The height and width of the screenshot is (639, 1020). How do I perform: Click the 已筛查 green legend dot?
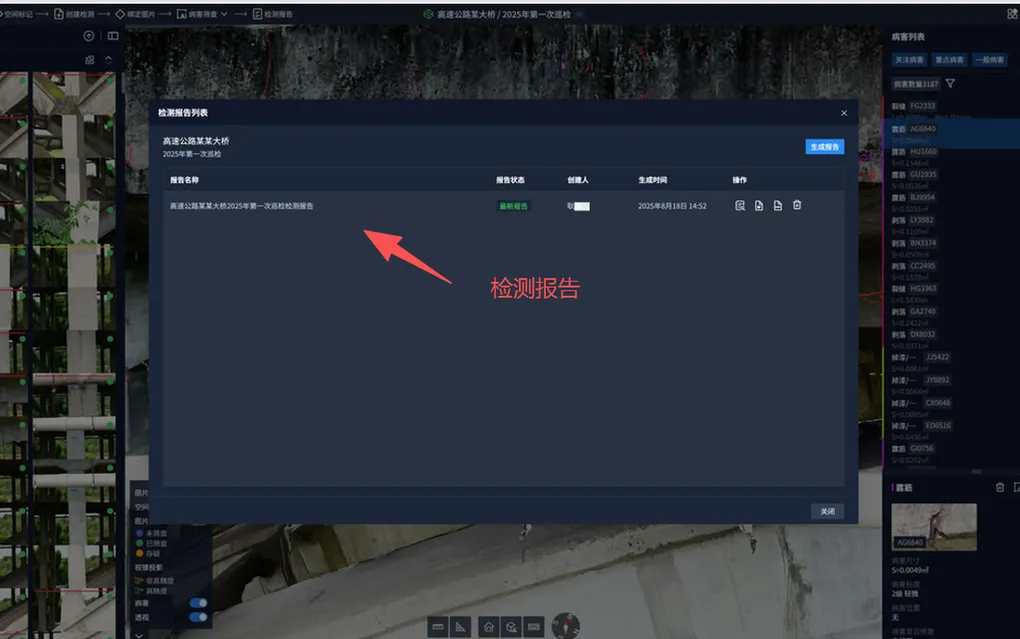point(139,543)
